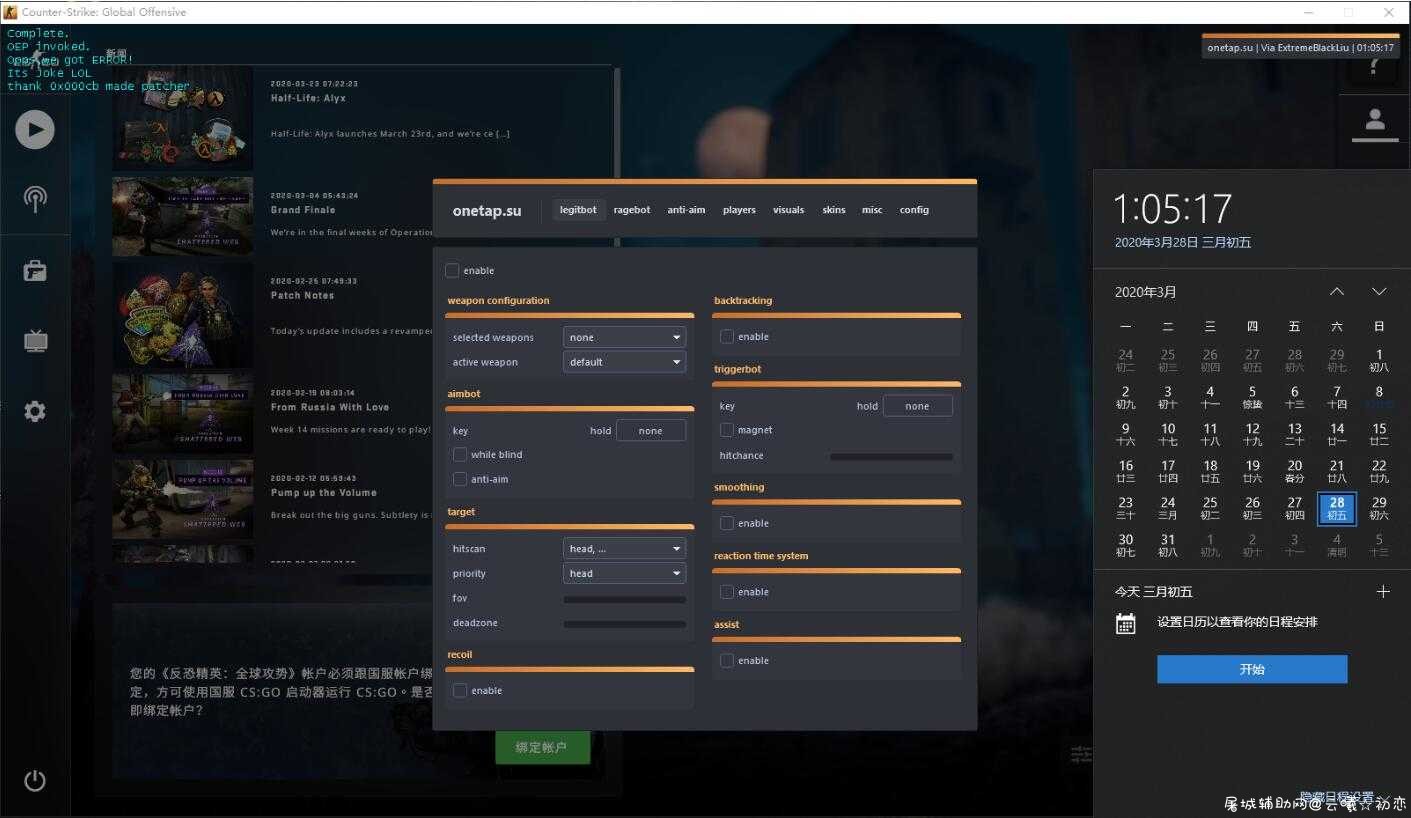This screenshot has height=818, width=1411.
Task: Enable the backtracking checkbox
Action: coord(727,337)
